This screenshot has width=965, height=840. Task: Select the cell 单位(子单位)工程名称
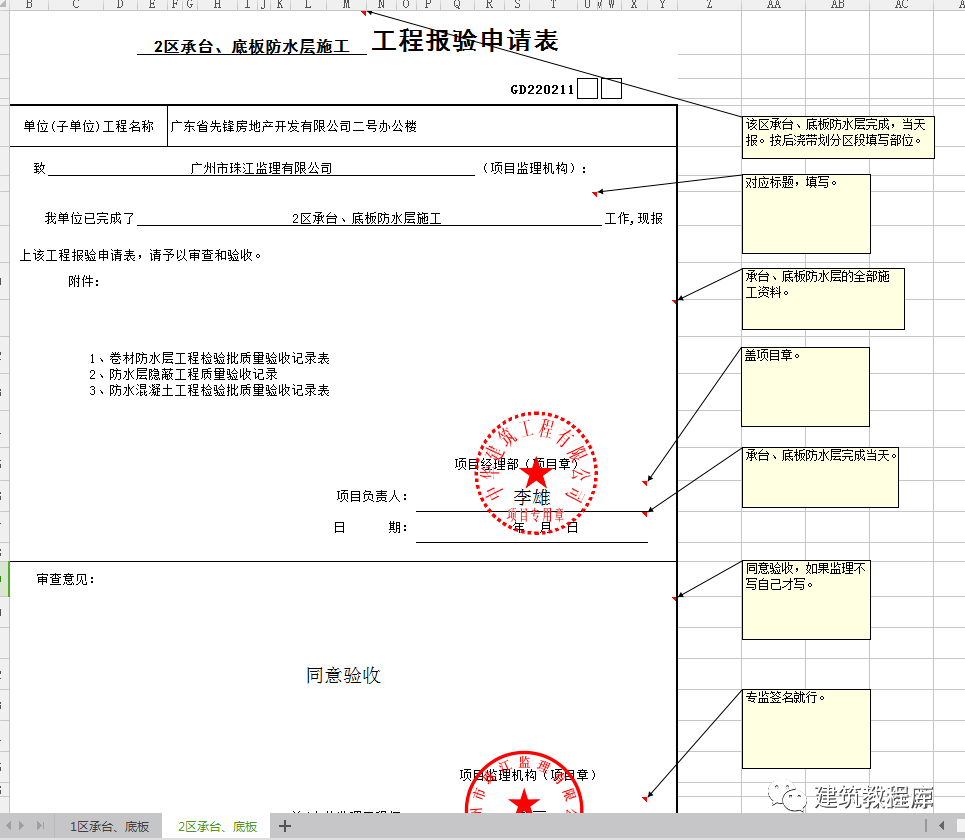coord(89,126)
